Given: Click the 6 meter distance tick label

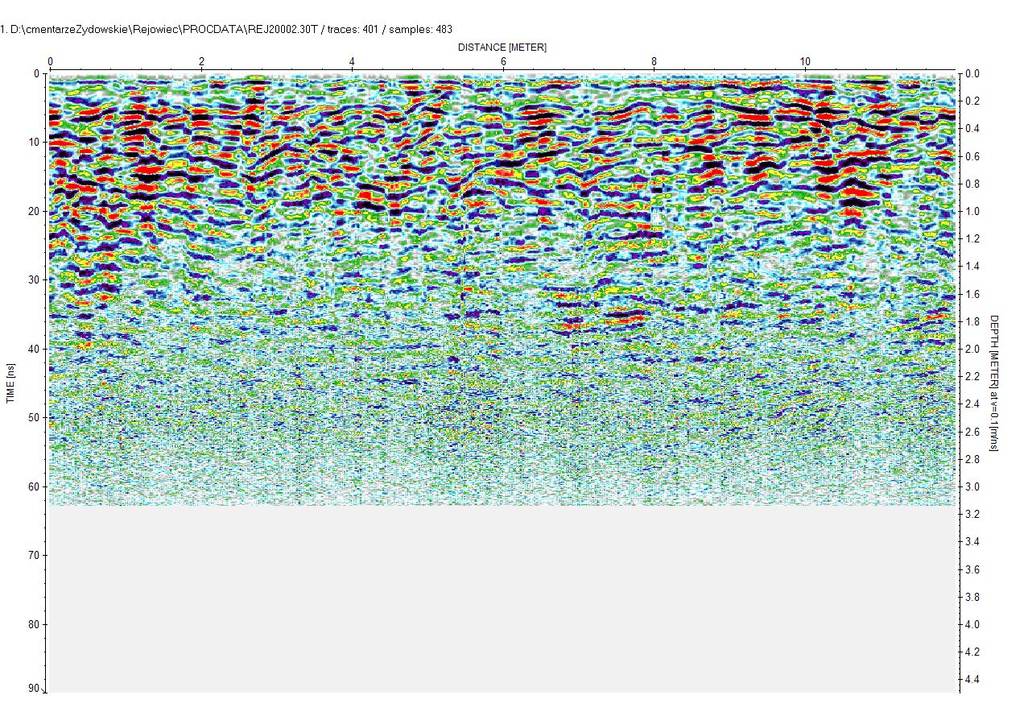Looking at the screenshot, I should pyautogui.click(x=503, y=61).
